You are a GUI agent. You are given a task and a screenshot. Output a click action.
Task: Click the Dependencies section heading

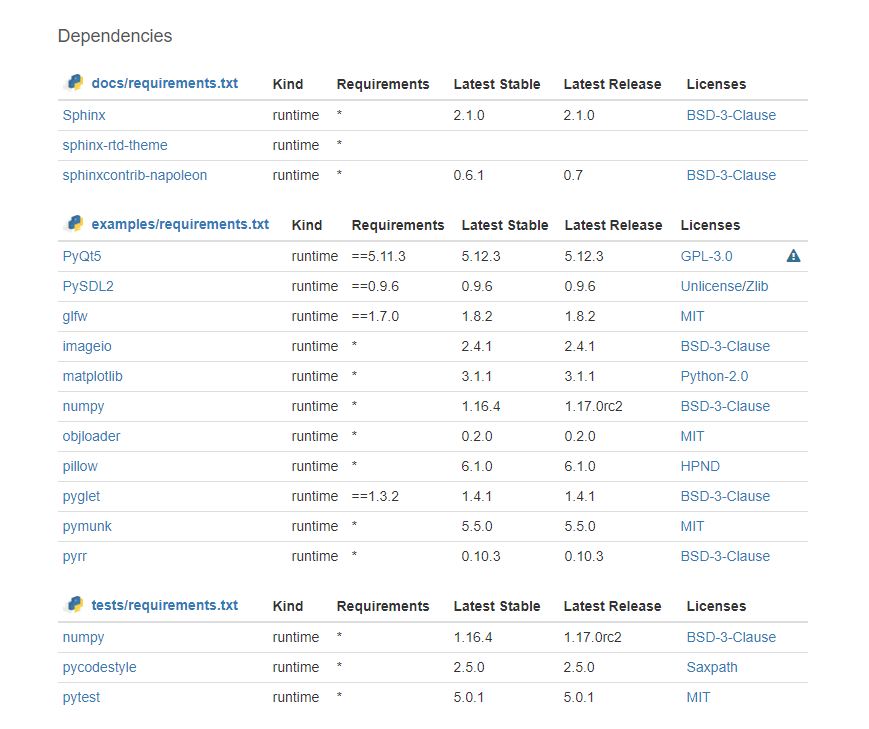(115, 36)
